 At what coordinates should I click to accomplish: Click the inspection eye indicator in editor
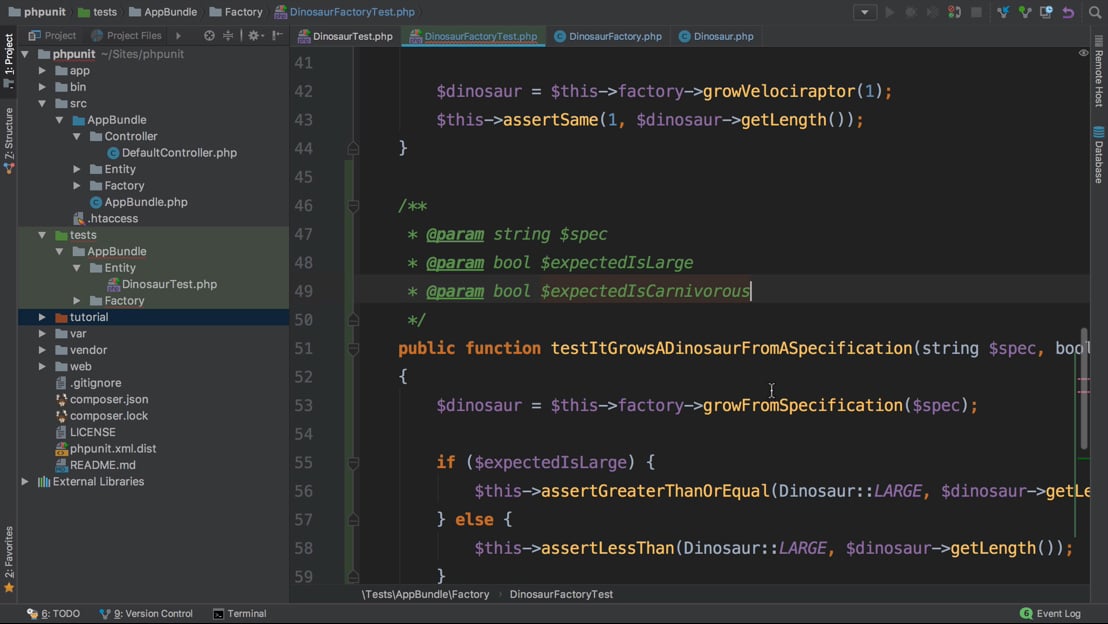click(1083, 53)
